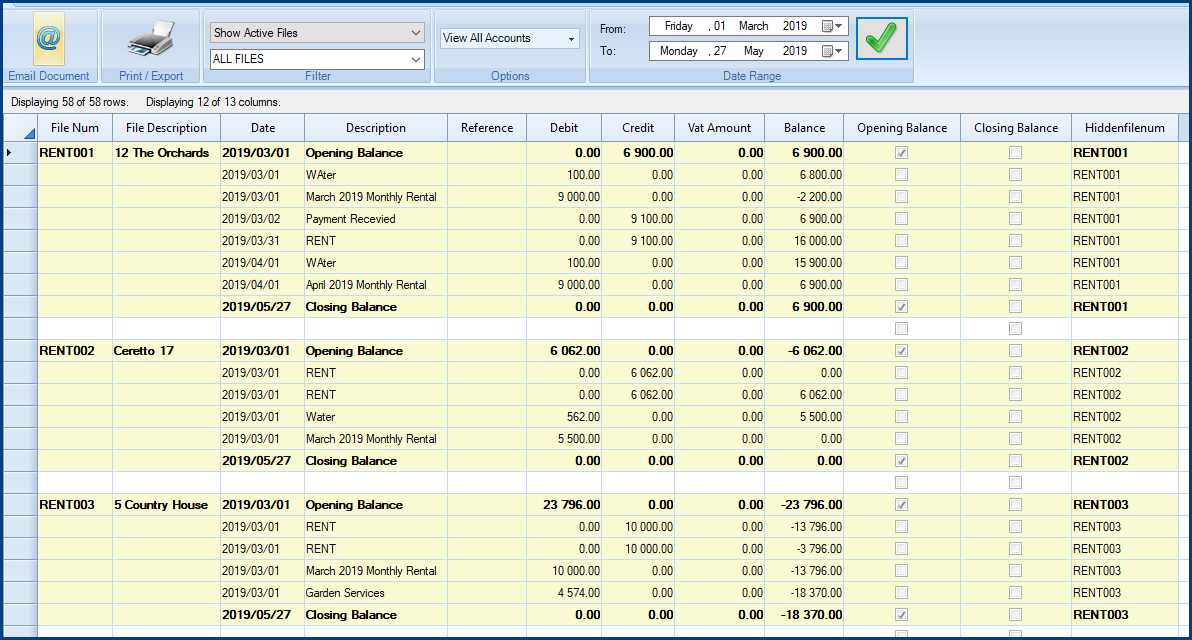Sort by the Debit column header
The width and height of the screenshot is (1192, 640).
(564, 128)
